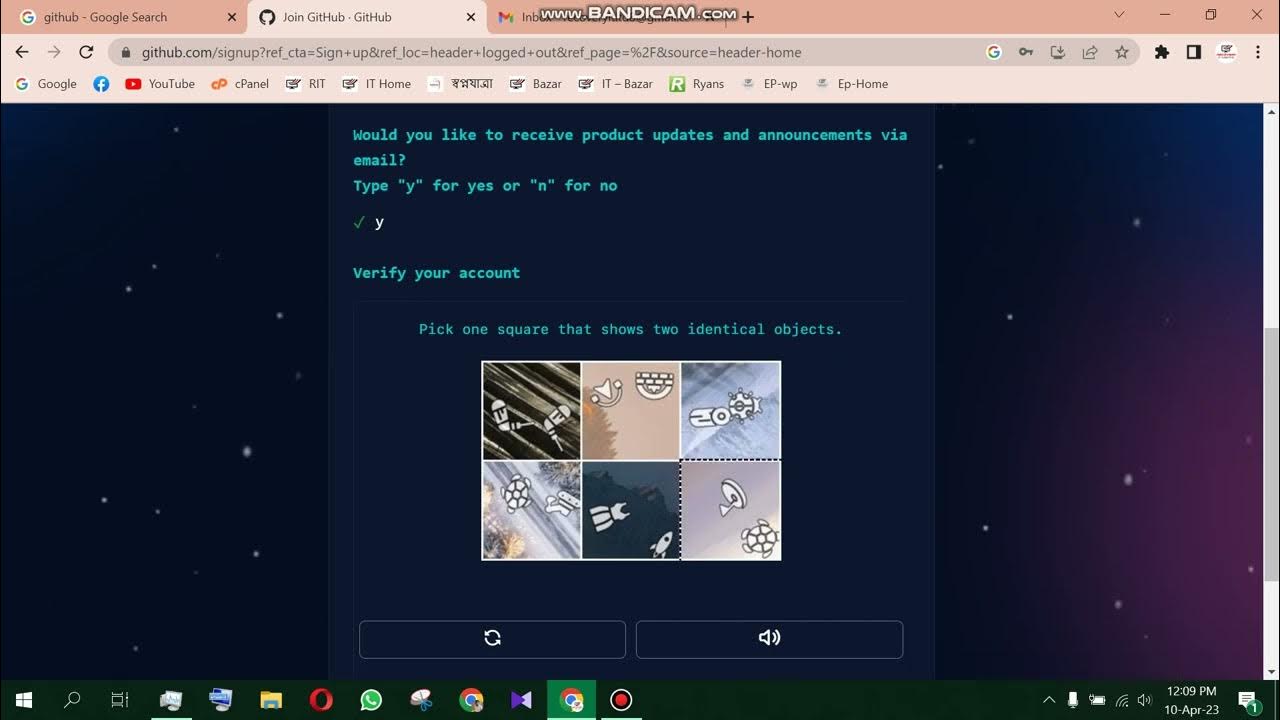Share this page using the share icon

click(1090, 52)
